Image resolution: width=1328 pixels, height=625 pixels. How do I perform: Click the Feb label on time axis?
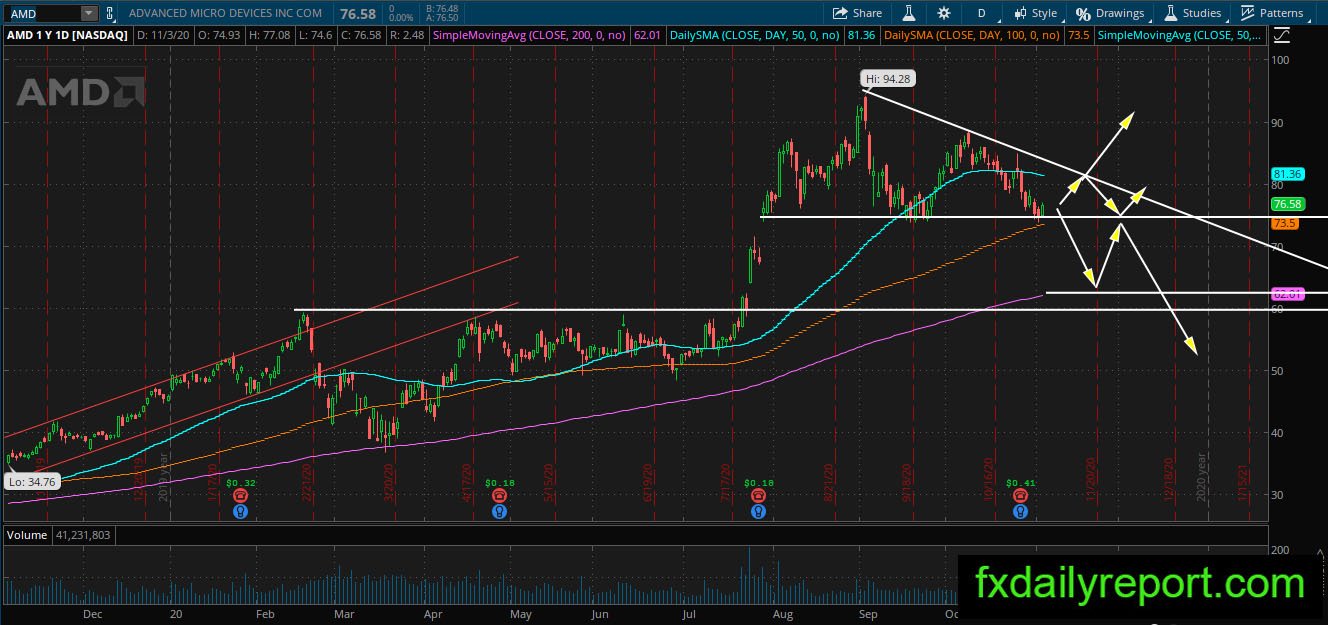[x=265, y=615]
